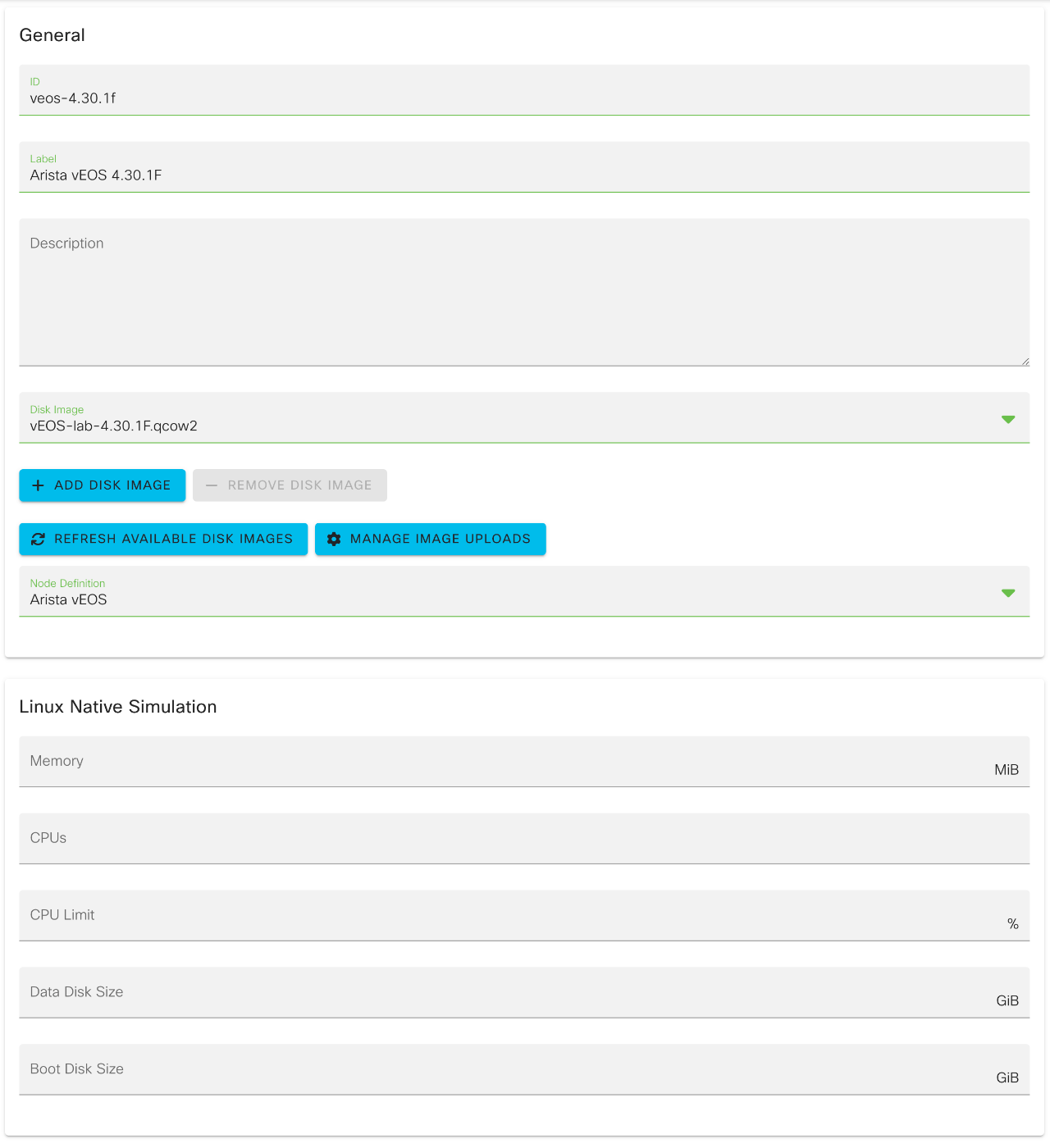Image resolution: width=1050 pixels, height=1148 pixels.
Task: Click the Description resize handle
Action: 1025,361
